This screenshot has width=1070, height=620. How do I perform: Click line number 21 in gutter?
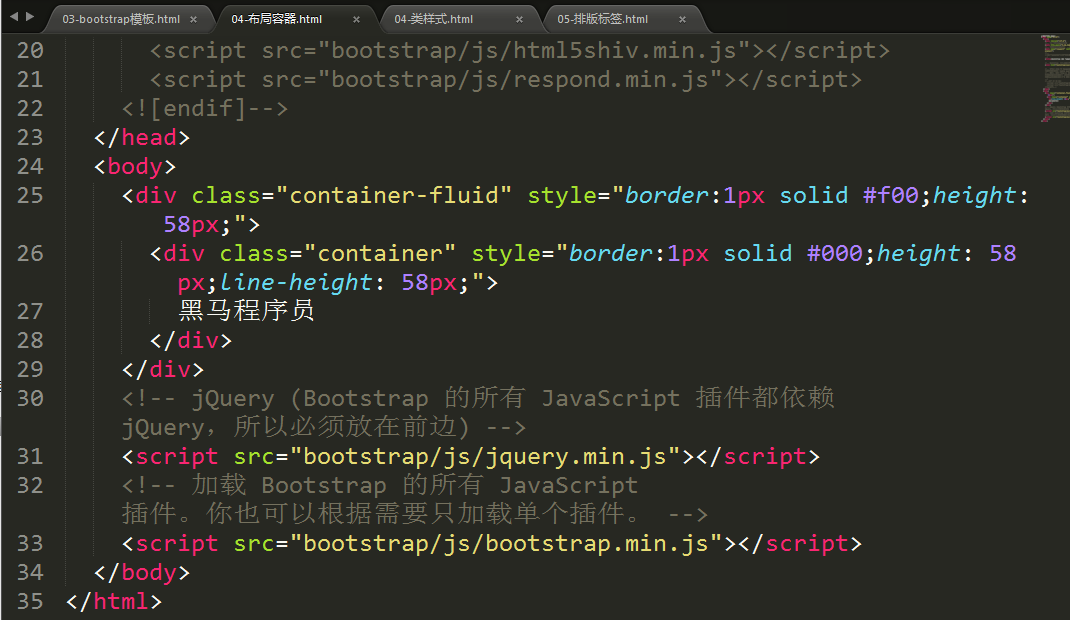(x=30, y=80)
